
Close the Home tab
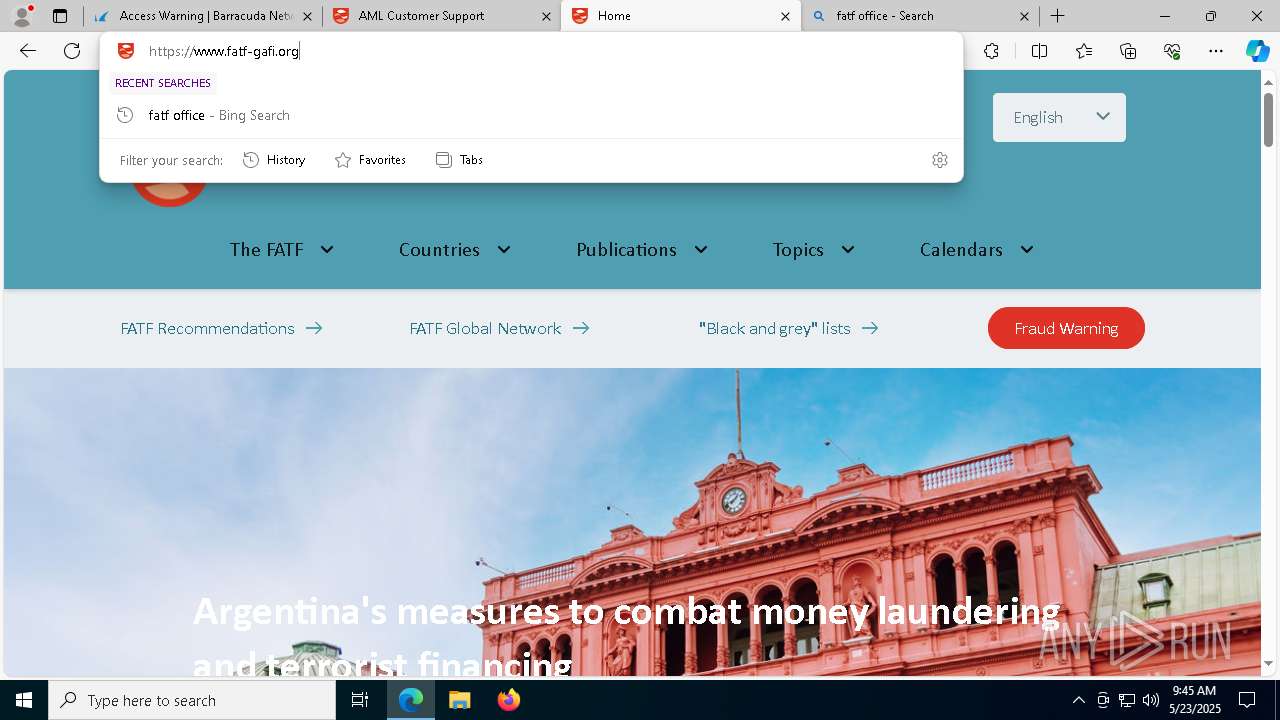click(x=785, y=16)
